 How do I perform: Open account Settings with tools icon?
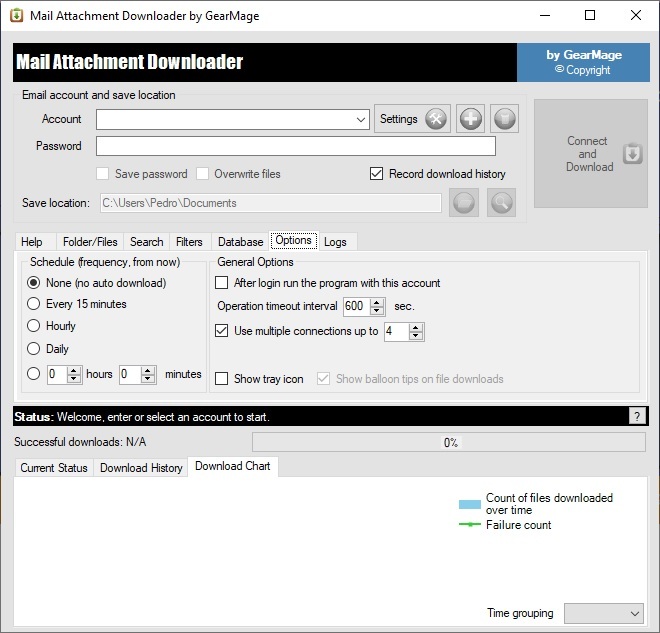(x=412, y=119)
